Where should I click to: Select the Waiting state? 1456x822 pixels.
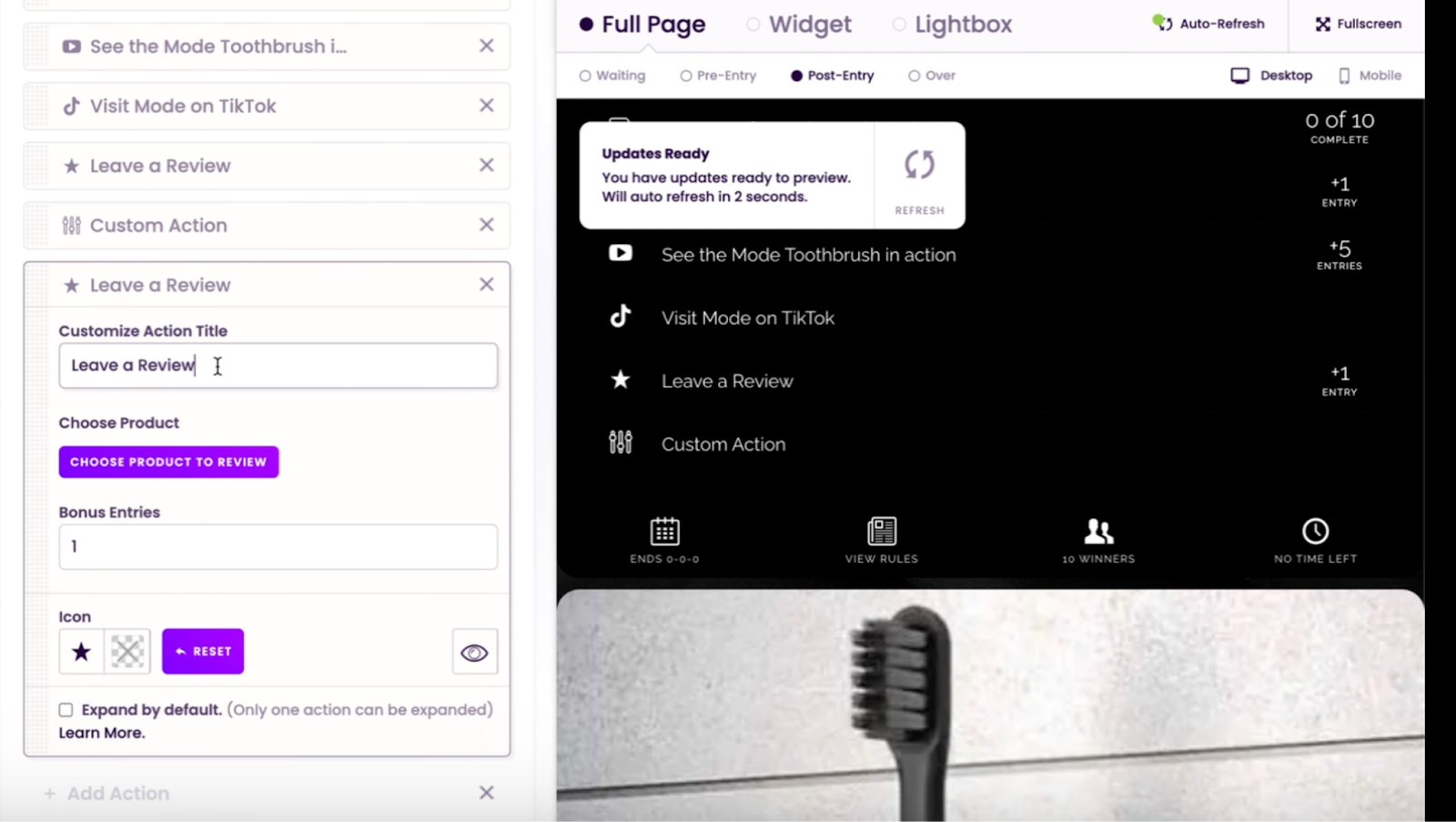pos(612,76)
